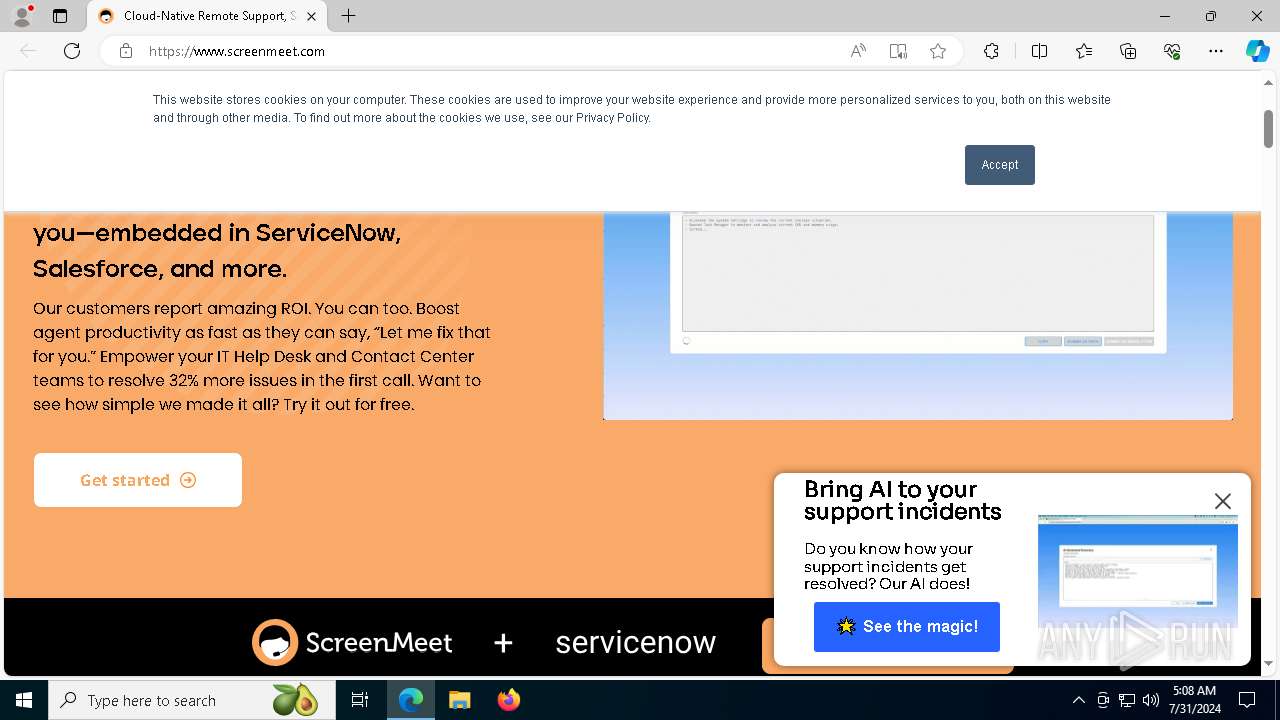The image size is (1280, 720).
Task: Click the network tray icon
Action: pos(1127,700)
